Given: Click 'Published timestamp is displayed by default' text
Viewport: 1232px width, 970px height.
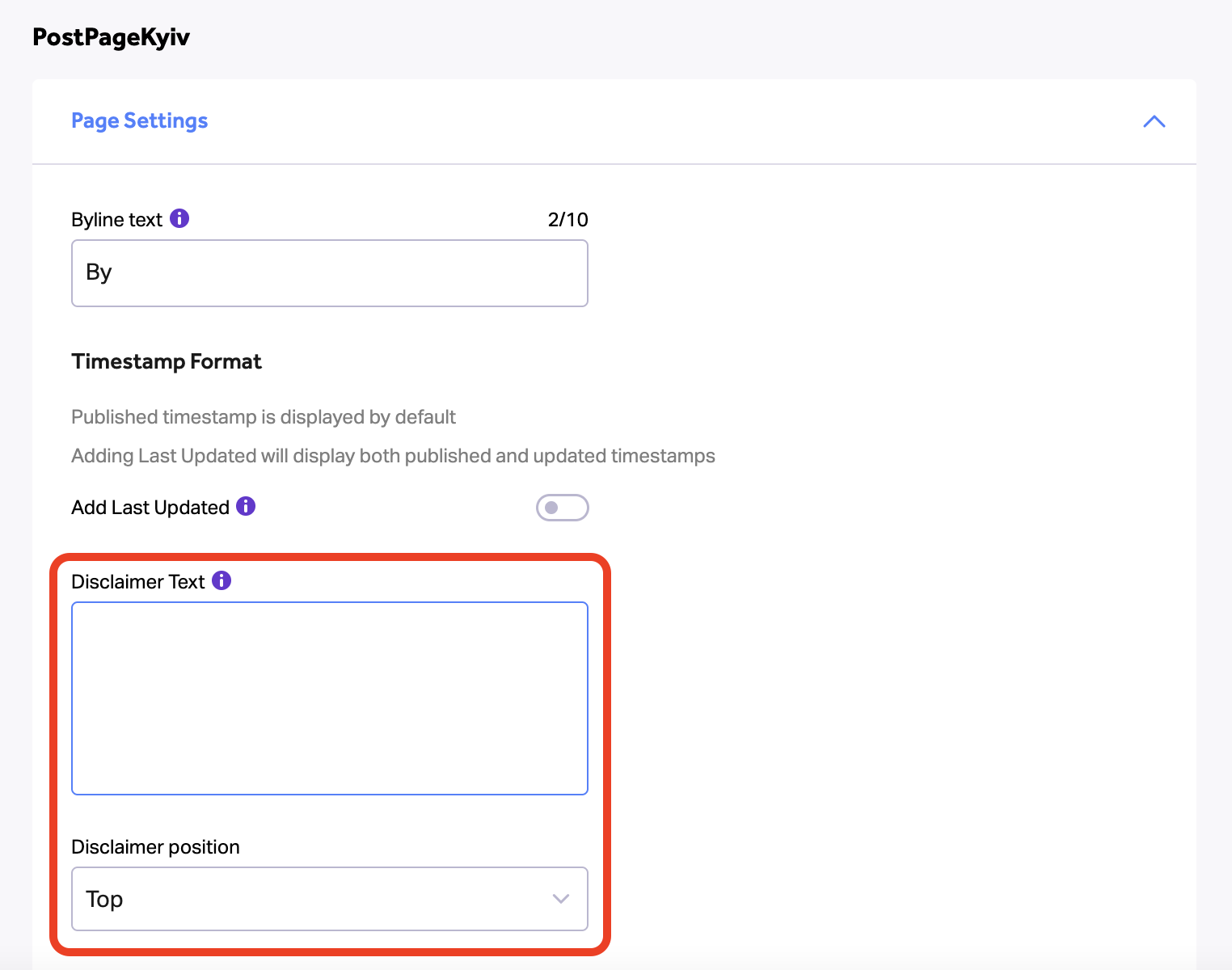Looking at the screenshot, I should [264, 417].
